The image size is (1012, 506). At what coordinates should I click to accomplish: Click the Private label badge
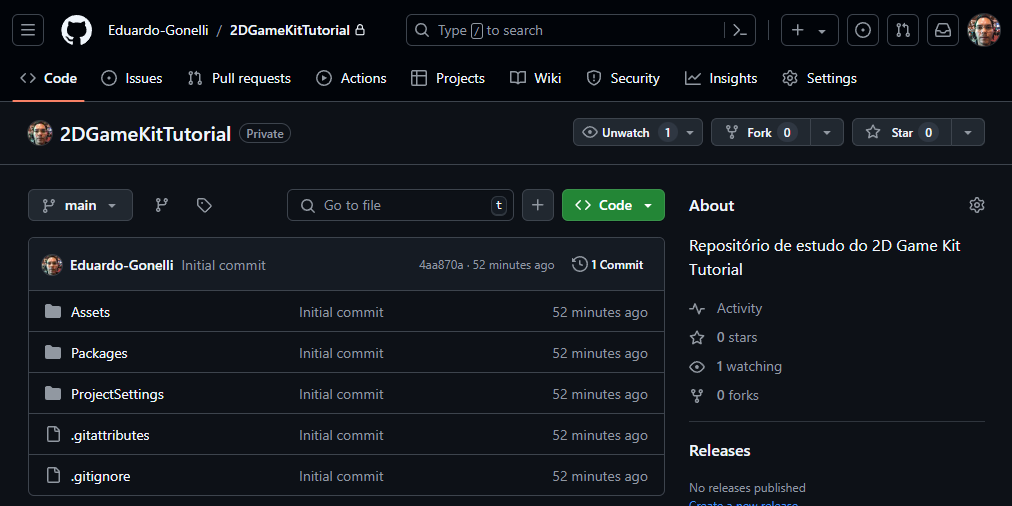tap(265, 134)
